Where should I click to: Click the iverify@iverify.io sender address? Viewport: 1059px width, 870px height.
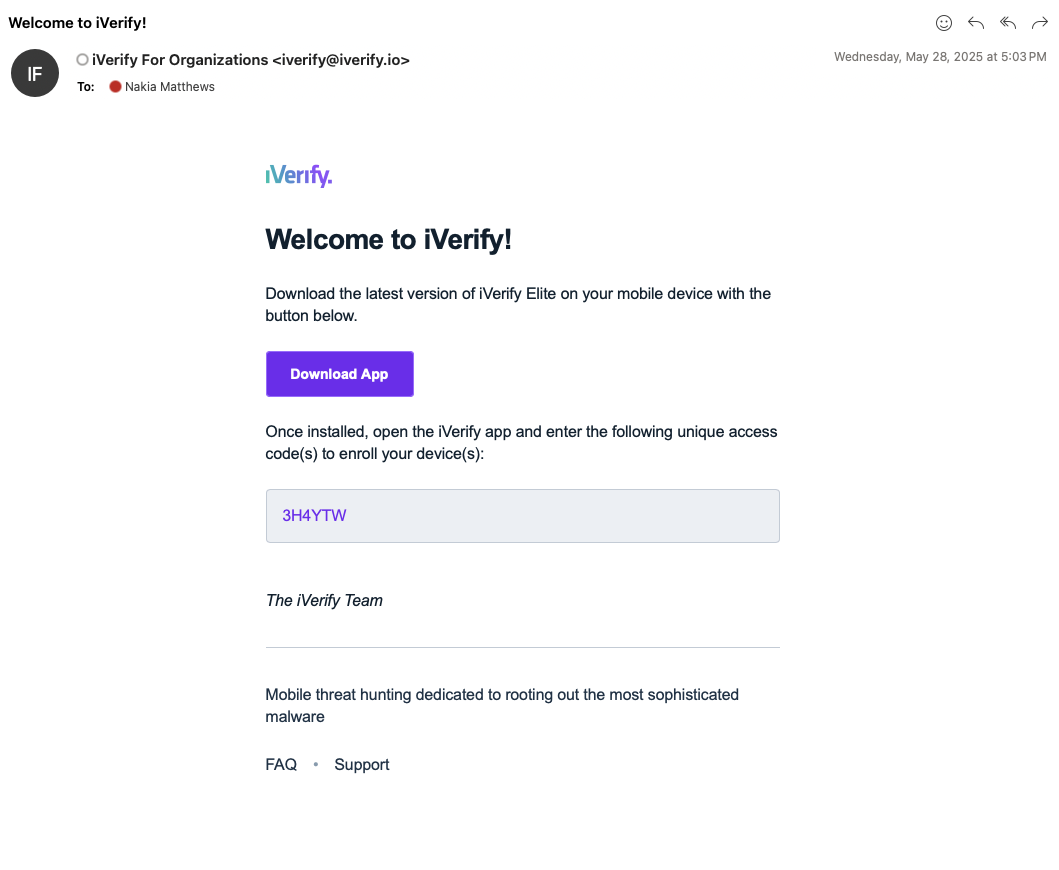(x=341, y=60)
